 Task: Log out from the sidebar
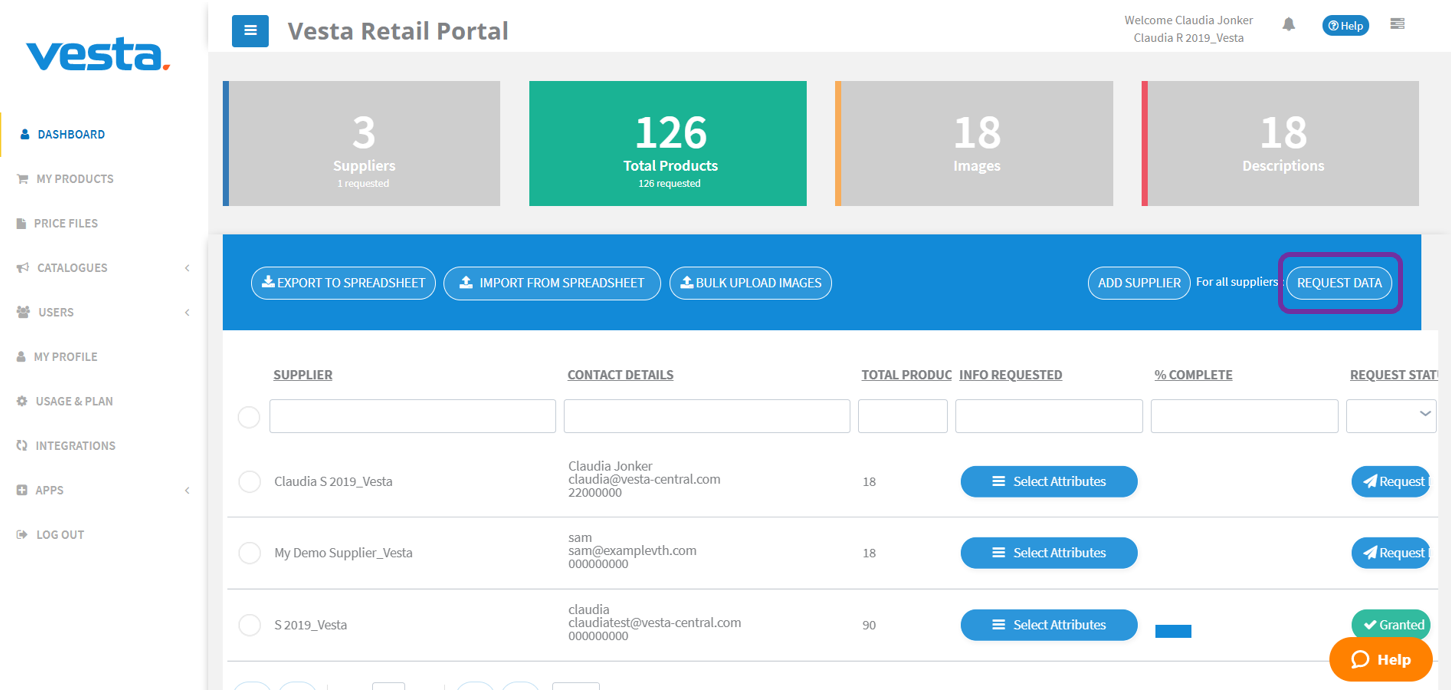point(60,535)
